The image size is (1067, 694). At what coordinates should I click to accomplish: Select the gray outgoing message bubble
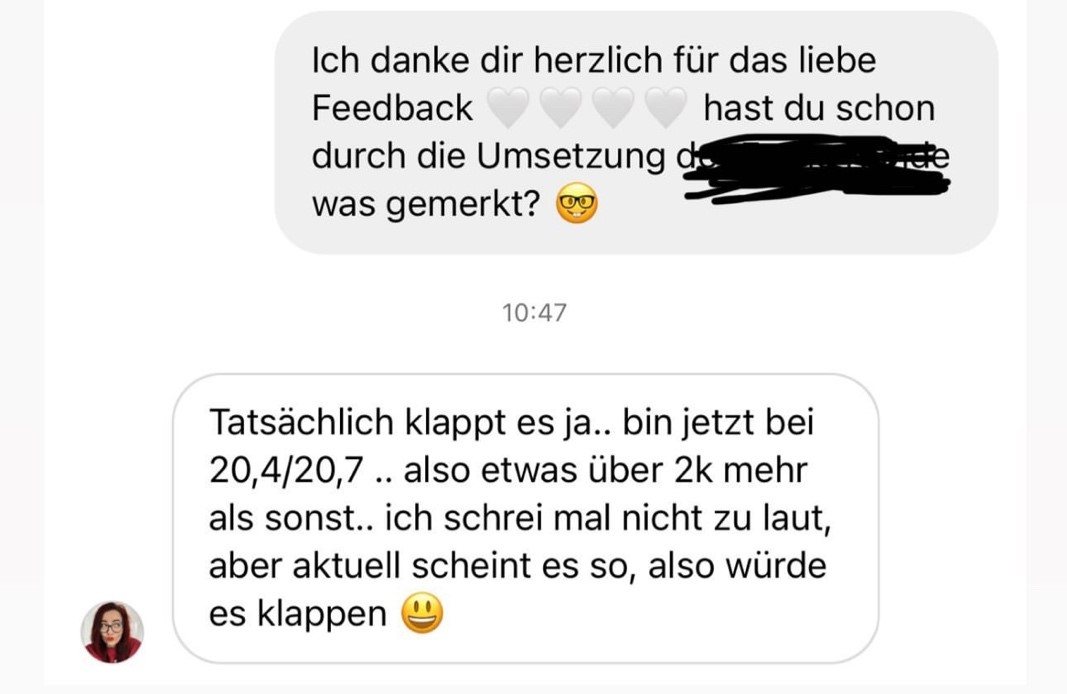pyautogui.click(x=636, y=133)
